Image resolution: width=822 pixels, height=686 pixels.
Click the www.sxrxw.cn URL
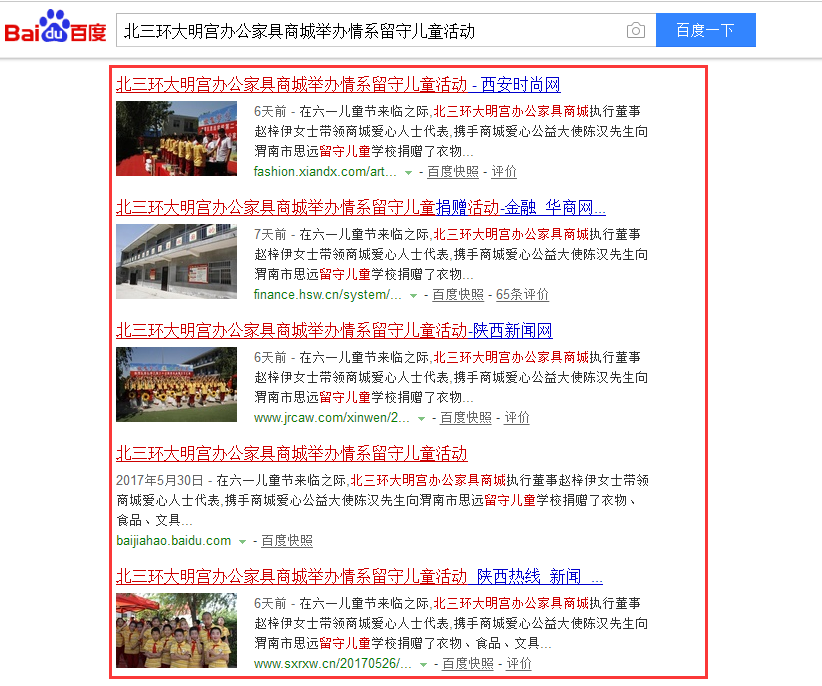pos(332,663)
